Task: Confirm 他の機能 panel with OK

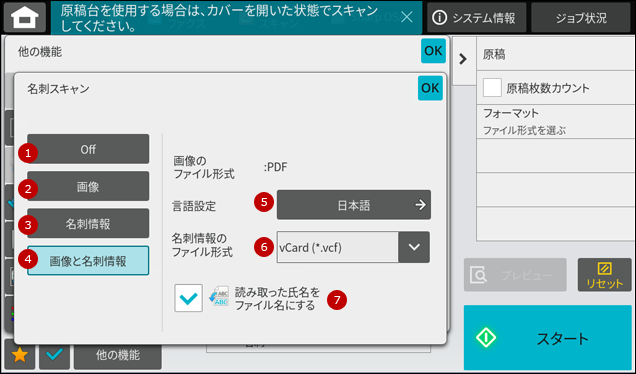Action: click(x=433, y=51)
